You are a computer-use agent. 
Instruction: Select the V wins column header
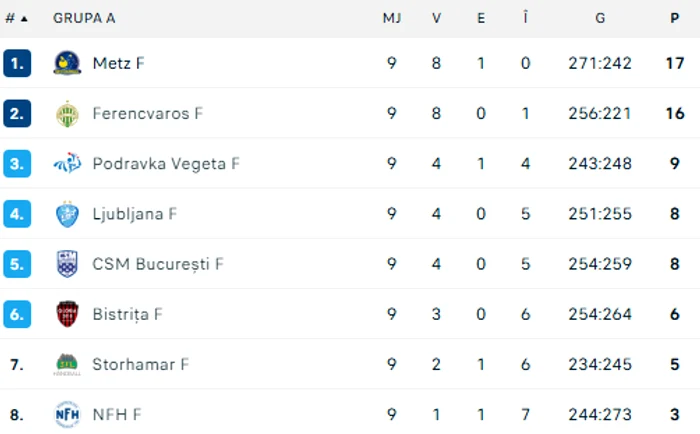click(436, 18)
